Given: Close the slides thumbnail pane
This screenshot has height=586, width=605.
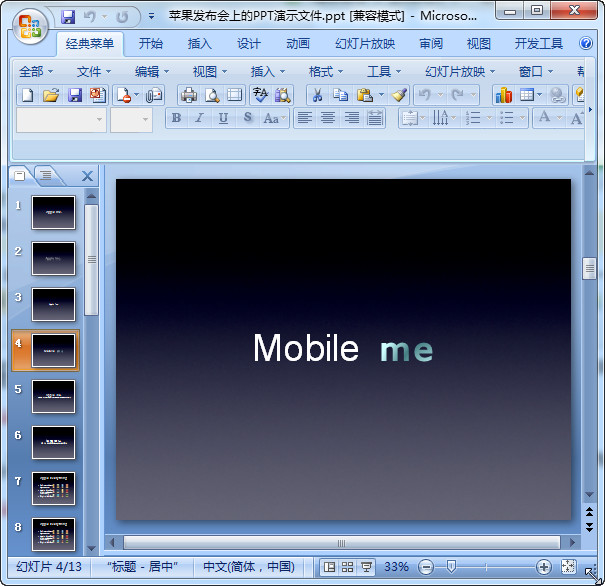Looking at the screenshot, I should (x=88, y=176).
